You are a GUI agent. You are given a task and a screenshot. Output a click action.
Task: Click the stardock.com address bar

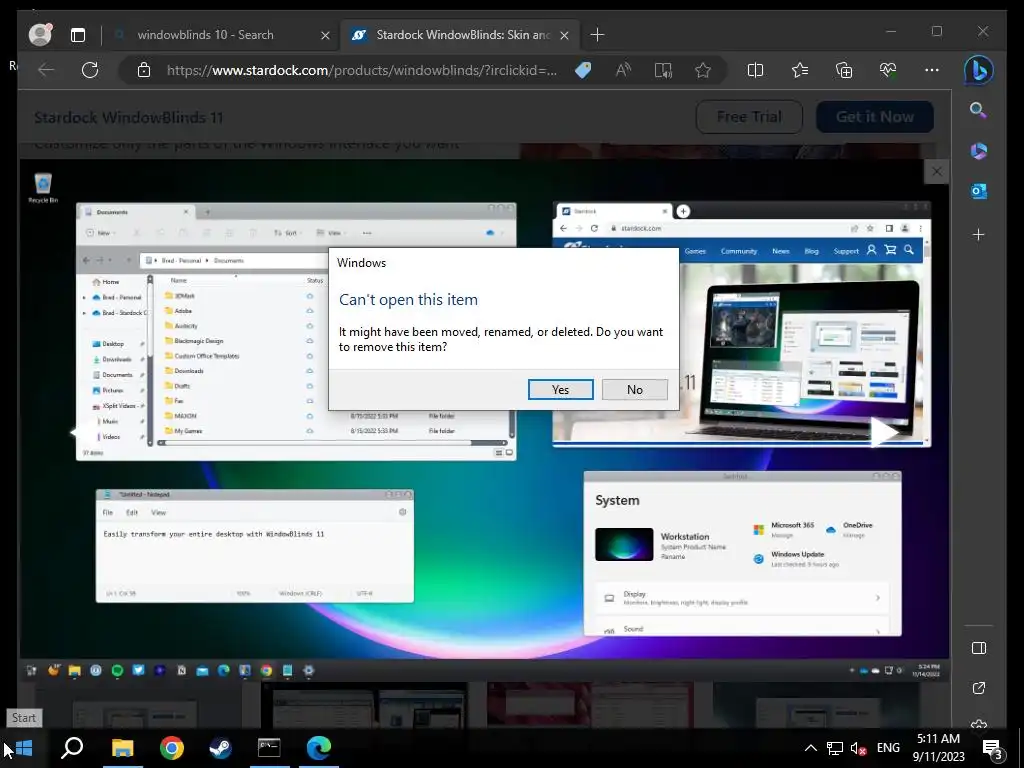click(x=362, y=70)
